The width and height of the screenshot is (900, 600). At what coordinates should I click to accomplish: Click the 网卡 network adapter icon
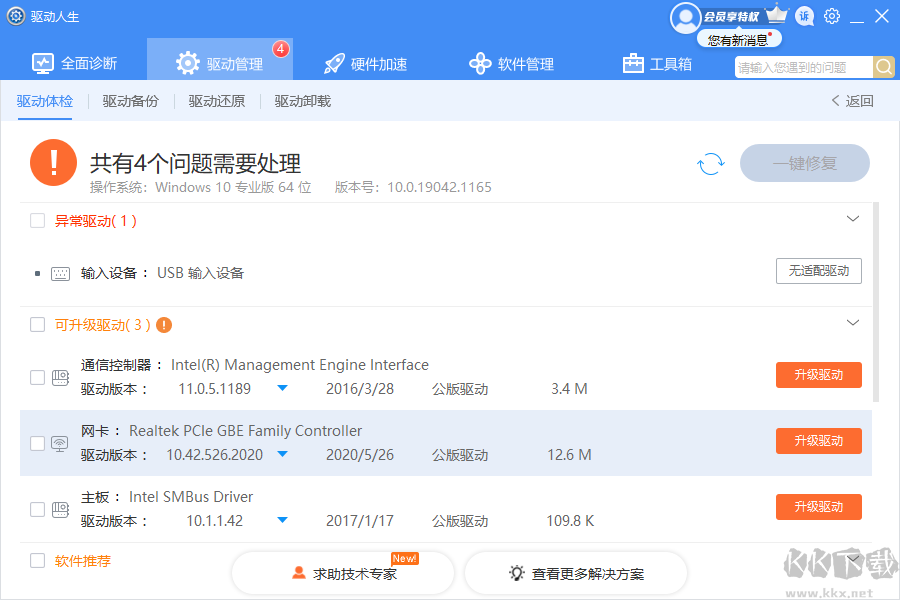click(60, 444)
